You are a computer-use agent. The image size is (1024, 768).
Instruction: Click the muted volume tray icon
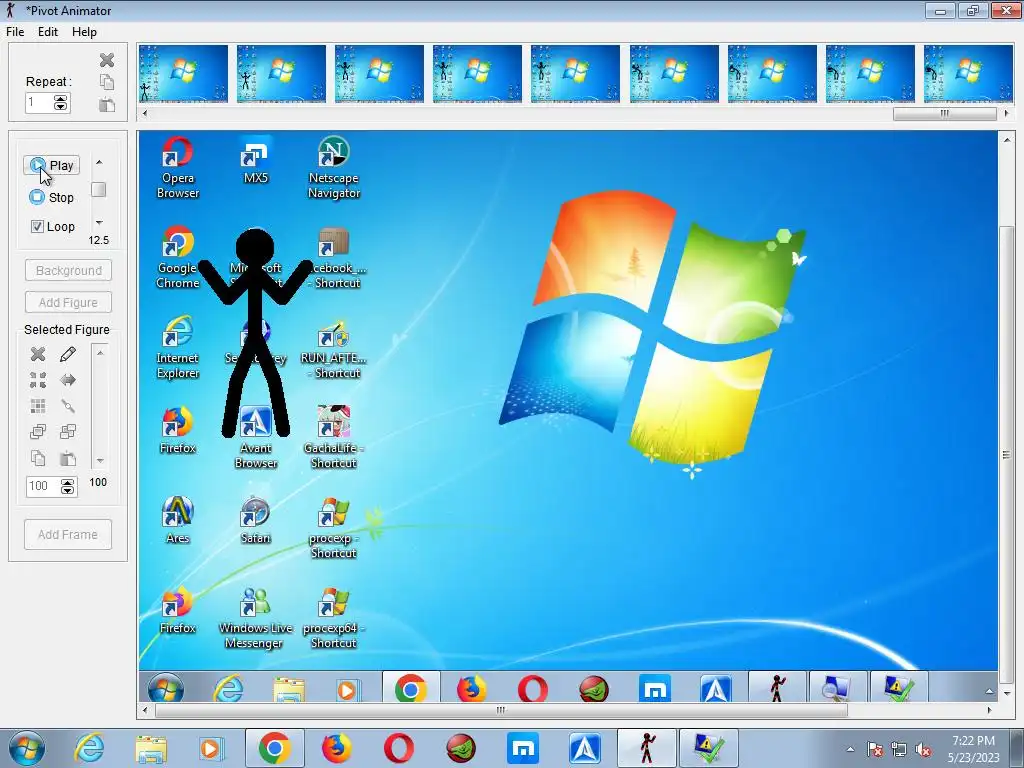pos(923,750)
